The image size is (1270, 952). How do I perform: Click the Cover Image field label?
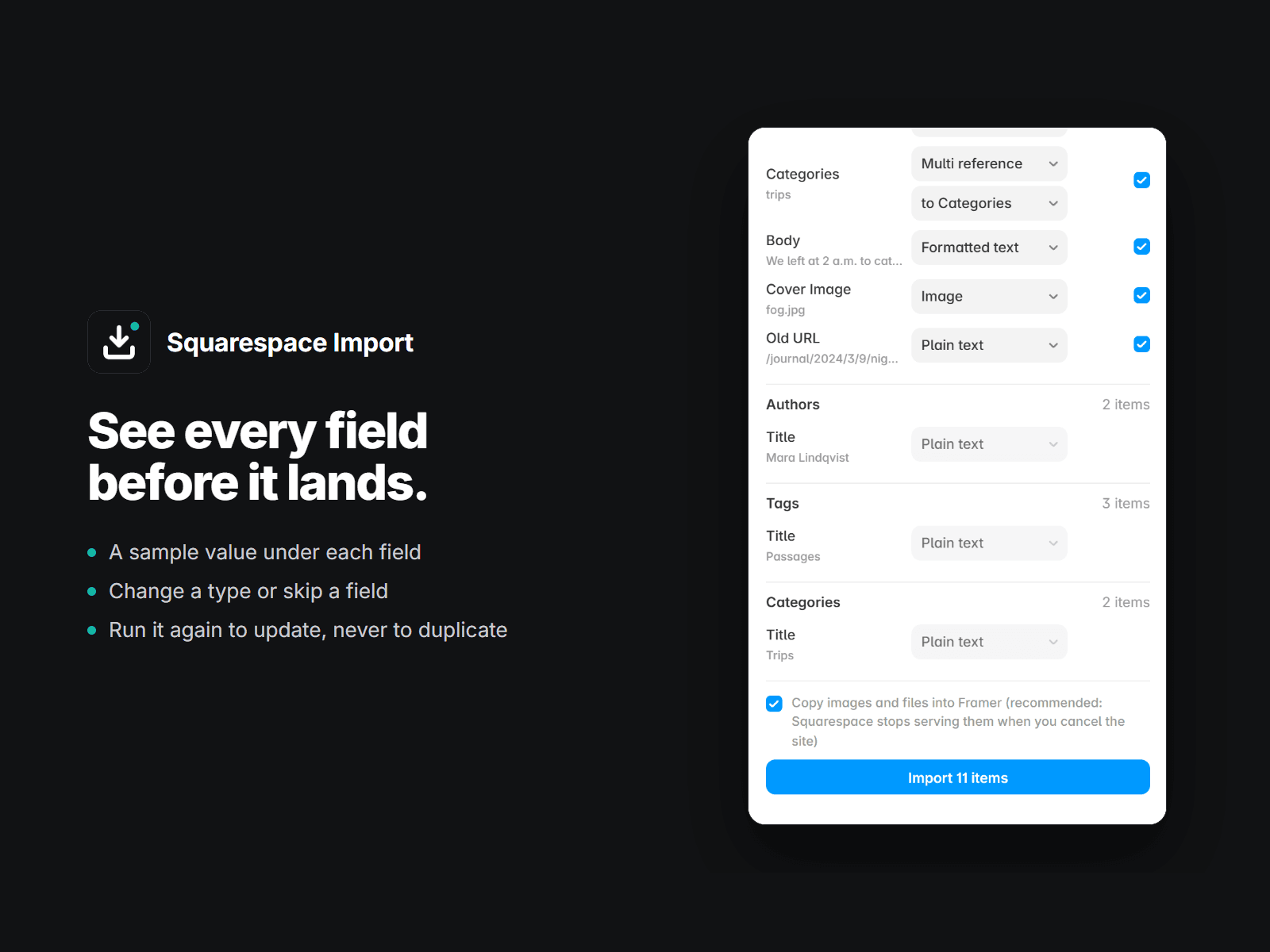(x=808, y=290)
